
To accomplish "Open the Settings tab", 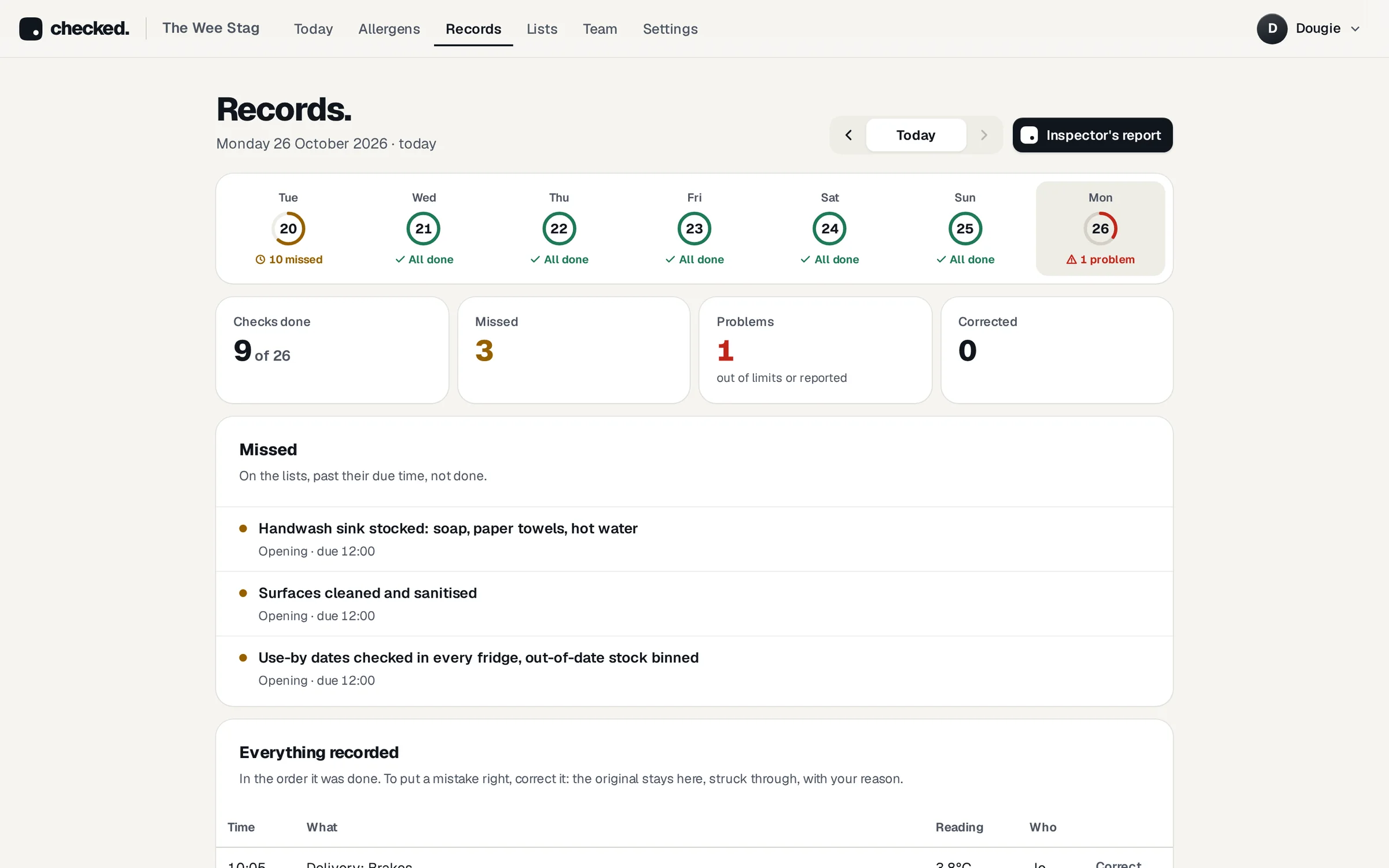I will tap(670, 28).
